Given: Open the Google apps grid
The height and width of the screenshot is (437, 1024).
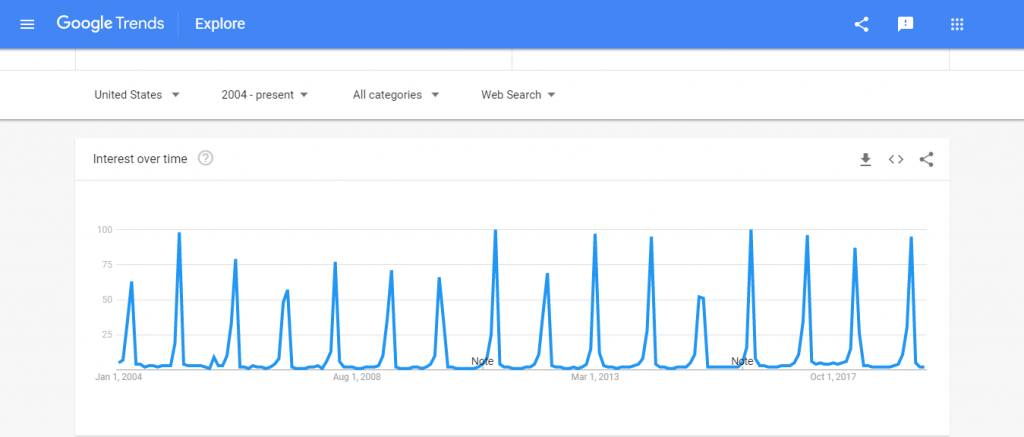Looking at the screenshot, I should coord(956,24).
